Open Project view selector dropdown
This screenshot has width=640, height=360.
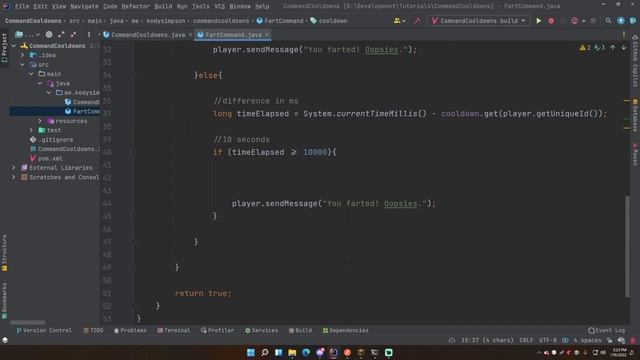click(27, 35)
